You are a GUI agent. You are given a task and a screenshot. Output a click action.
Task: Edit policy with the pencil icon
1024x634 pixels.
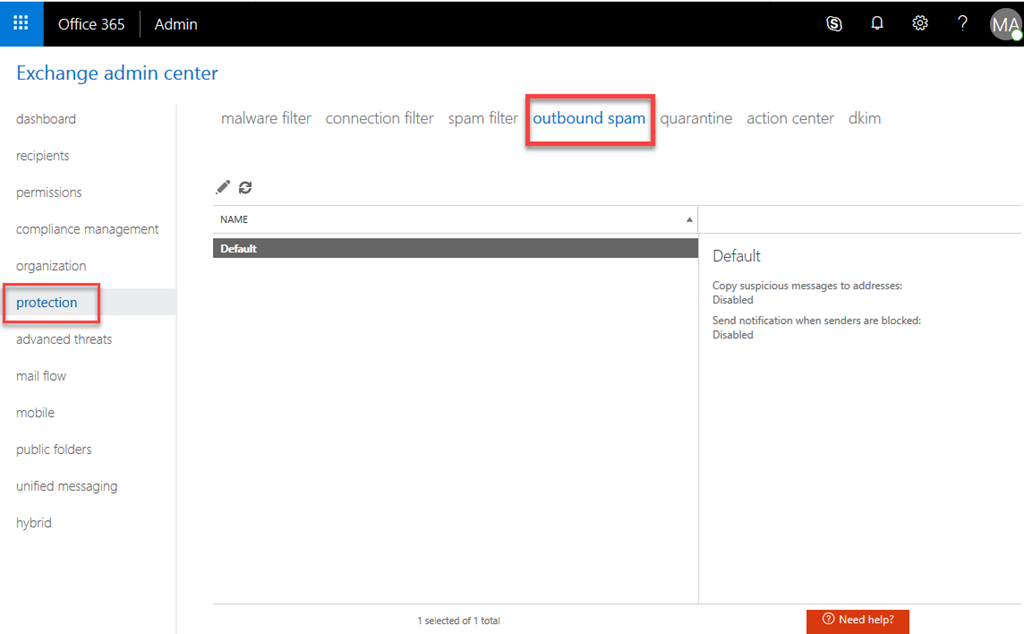tap(223, 187)
